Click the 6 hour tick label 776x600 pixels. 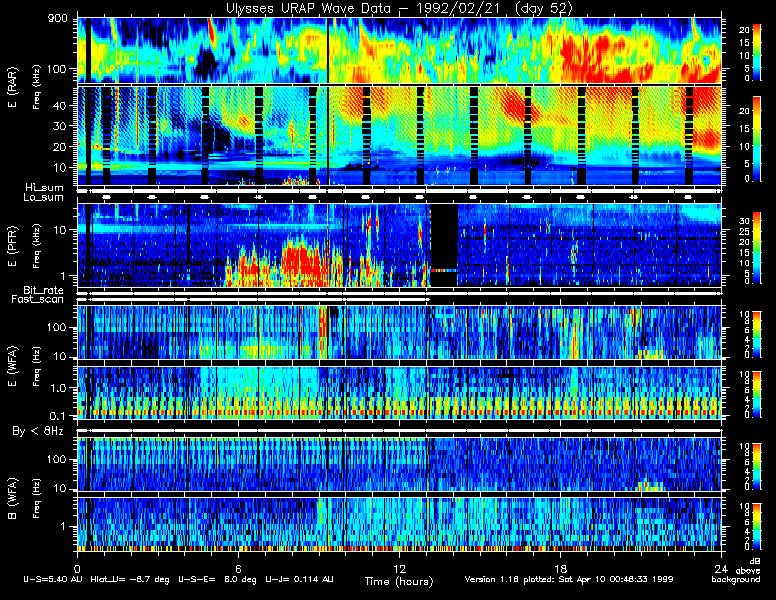(x=238, y=568)
